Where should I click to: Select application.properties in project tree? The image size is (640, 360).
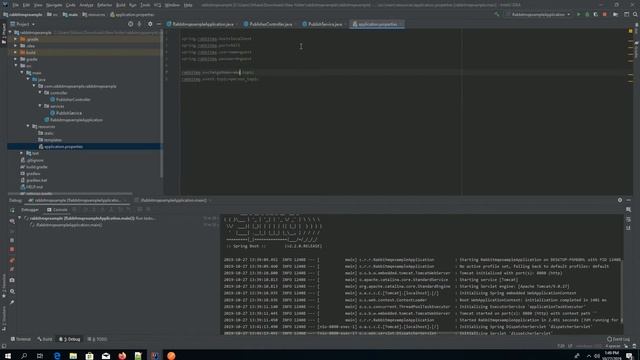point(63,147)
